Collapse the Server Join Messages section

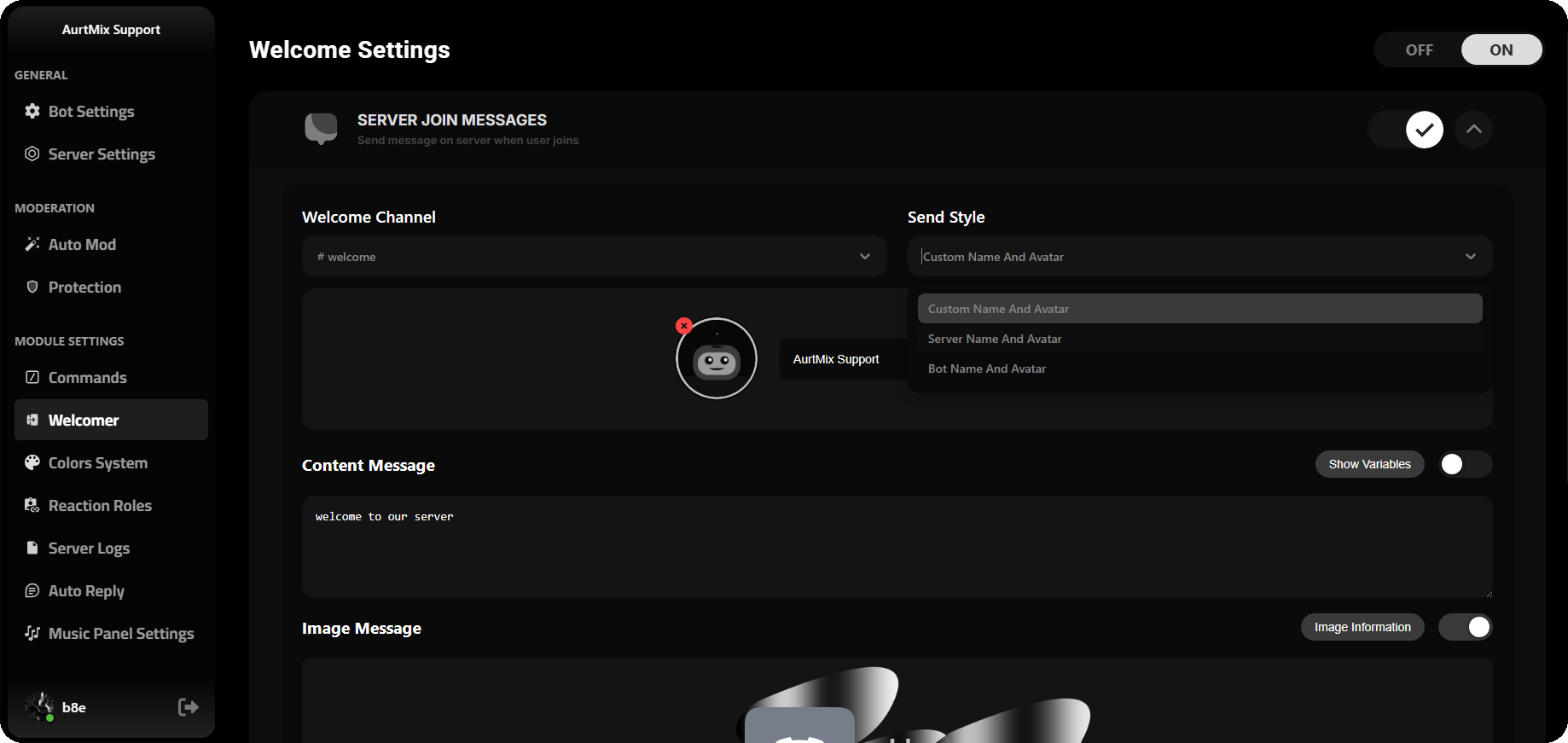[x=1473, y=130]
